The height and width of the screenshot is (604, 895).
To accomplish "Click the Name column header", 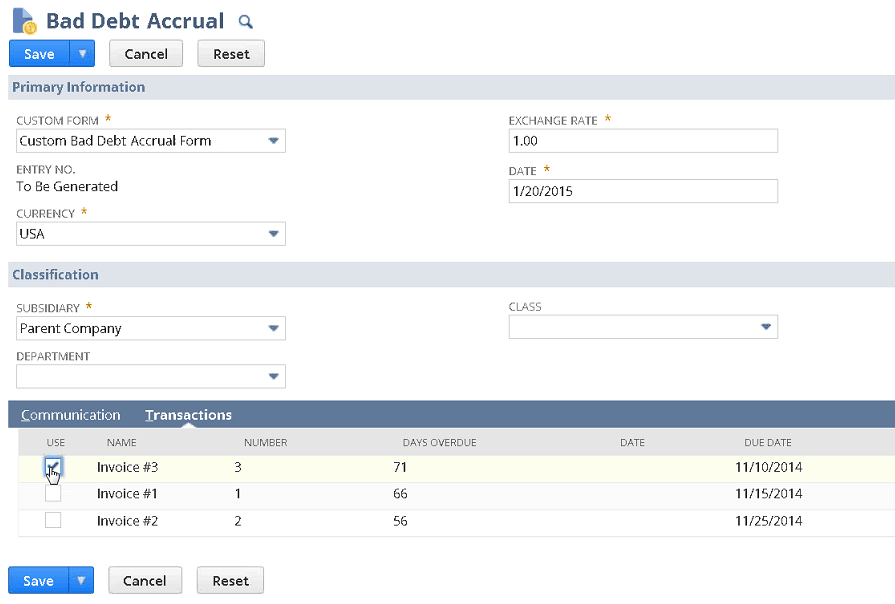I will 122,442.
